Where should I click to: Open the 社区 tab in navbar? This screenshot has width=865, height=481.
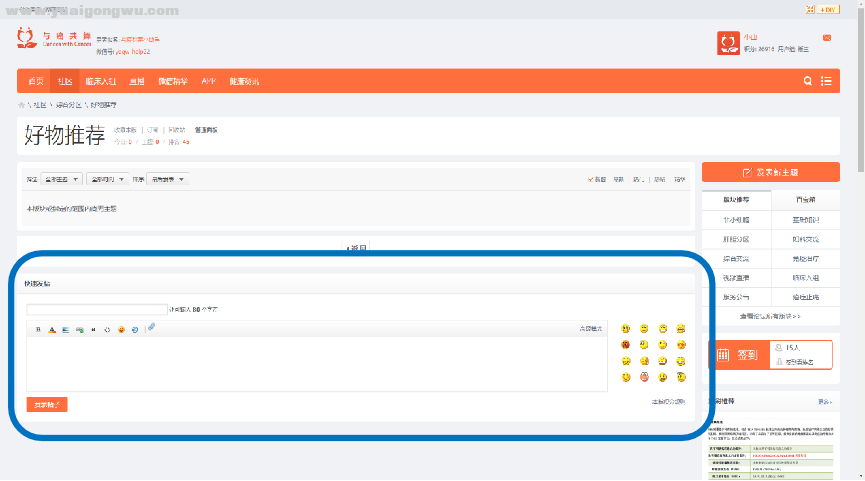[65, 81]
